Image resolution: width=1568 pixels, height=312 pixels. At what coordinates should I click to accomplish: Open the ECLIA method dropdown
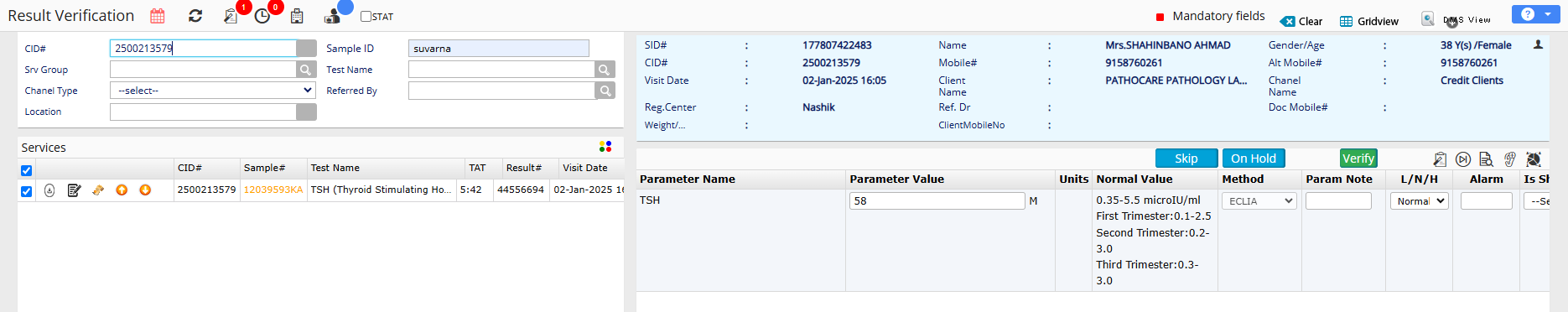click(1259, 201)
